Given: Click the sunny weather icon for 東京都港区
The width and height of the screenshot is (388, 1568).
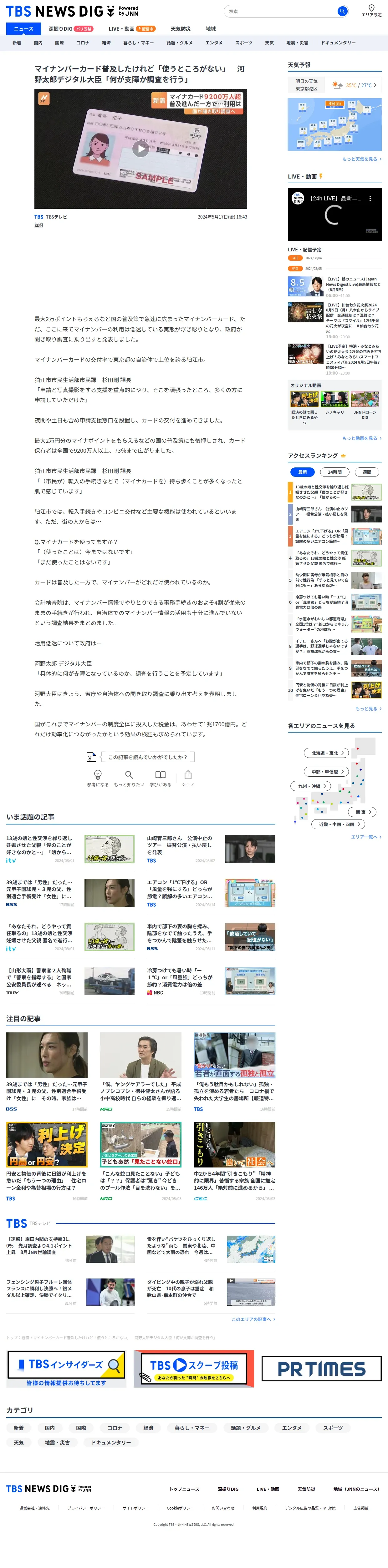Looking at the screenshot, I should click(x=337, y=85).
